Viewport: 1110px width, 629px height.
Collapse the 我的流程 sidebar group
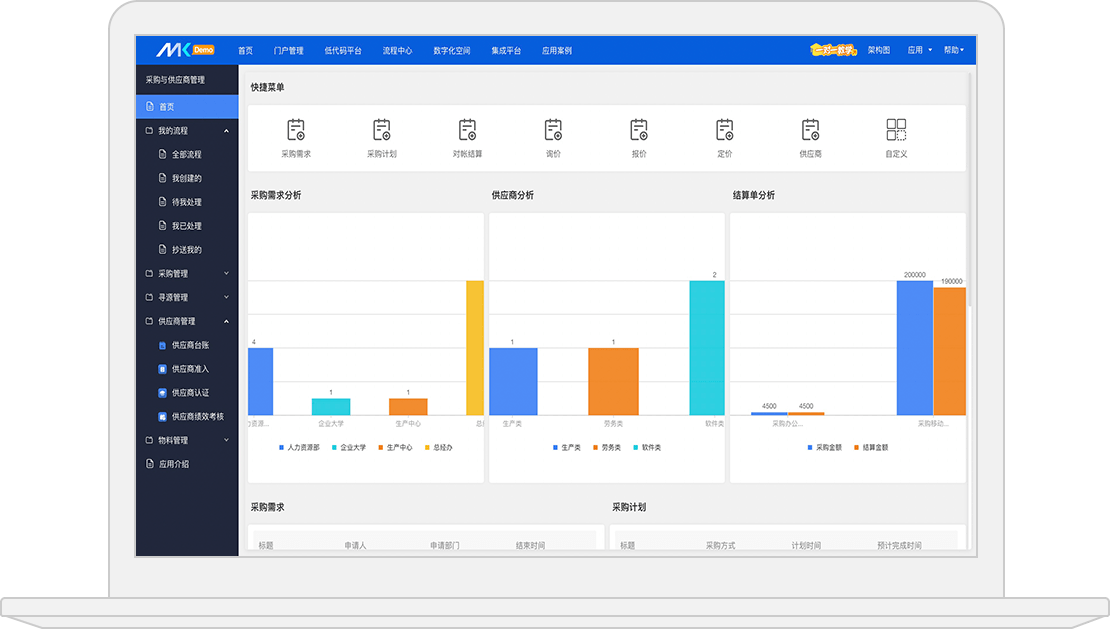coord(226,131)
